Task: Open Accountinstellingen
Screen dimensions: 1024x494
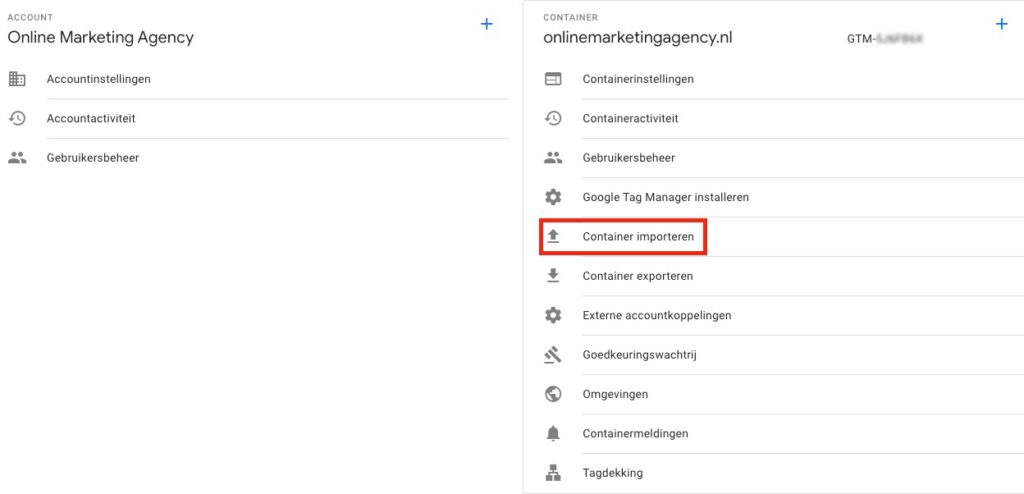Action: coord(99,79)
